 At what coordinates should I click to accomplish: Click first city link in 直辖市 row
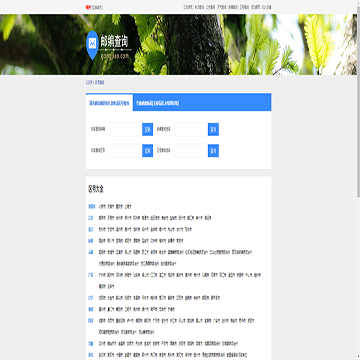coord(102,207)
